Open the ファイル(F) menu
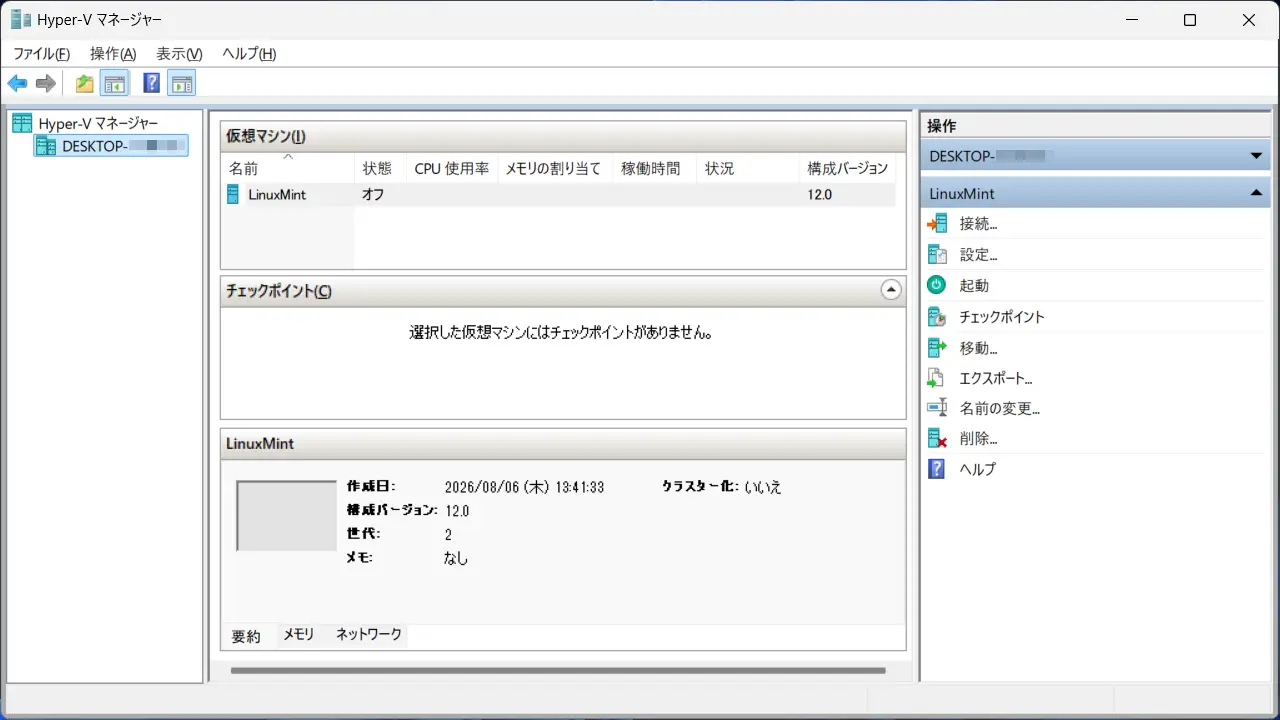 41,54
